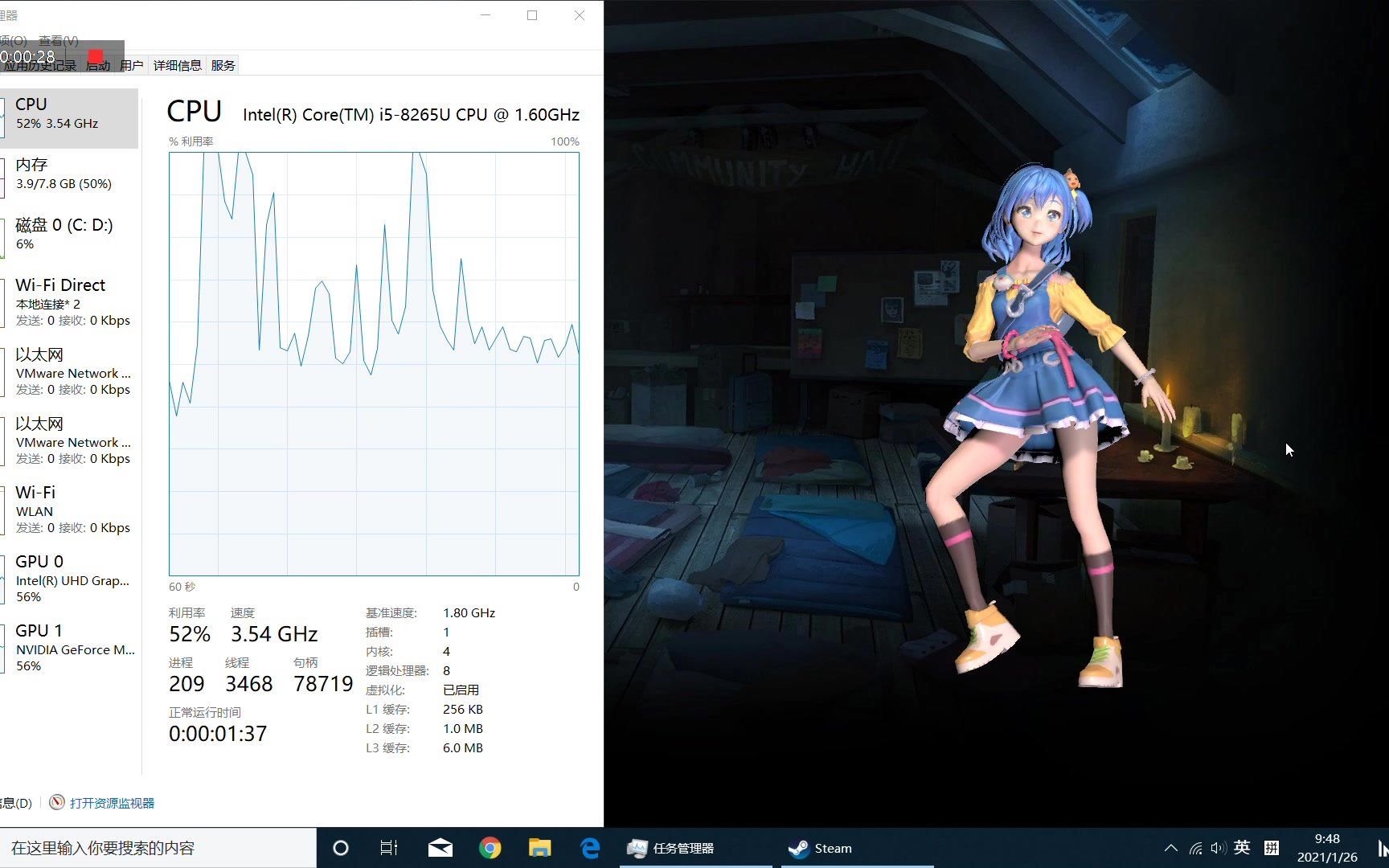Image resolution: width=1389 pixels, height=868 pixels.
Task: Click the Windows search box
Action: coord(158,848)
